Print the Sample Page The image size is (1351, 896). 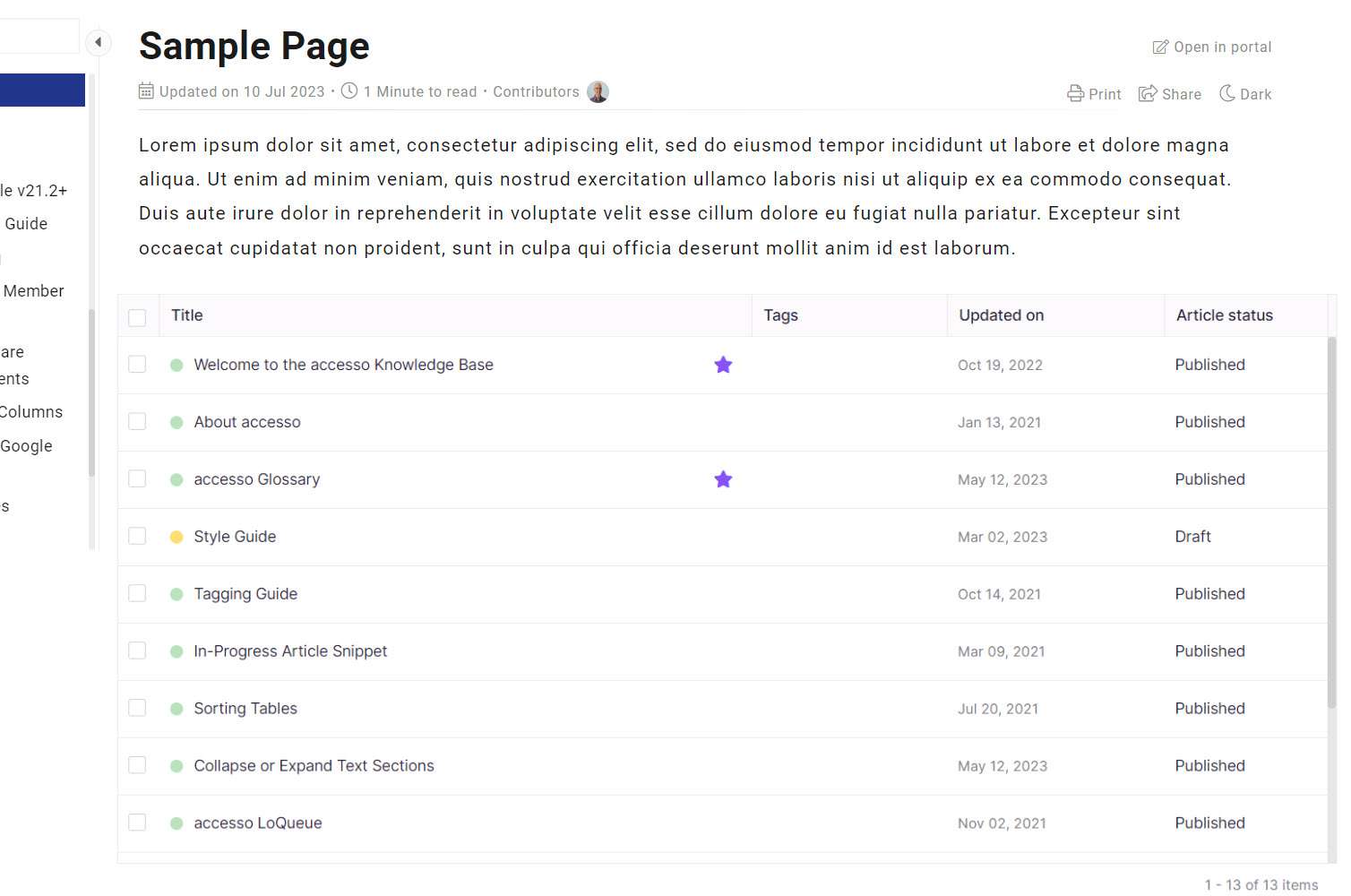click(1094, 94)
